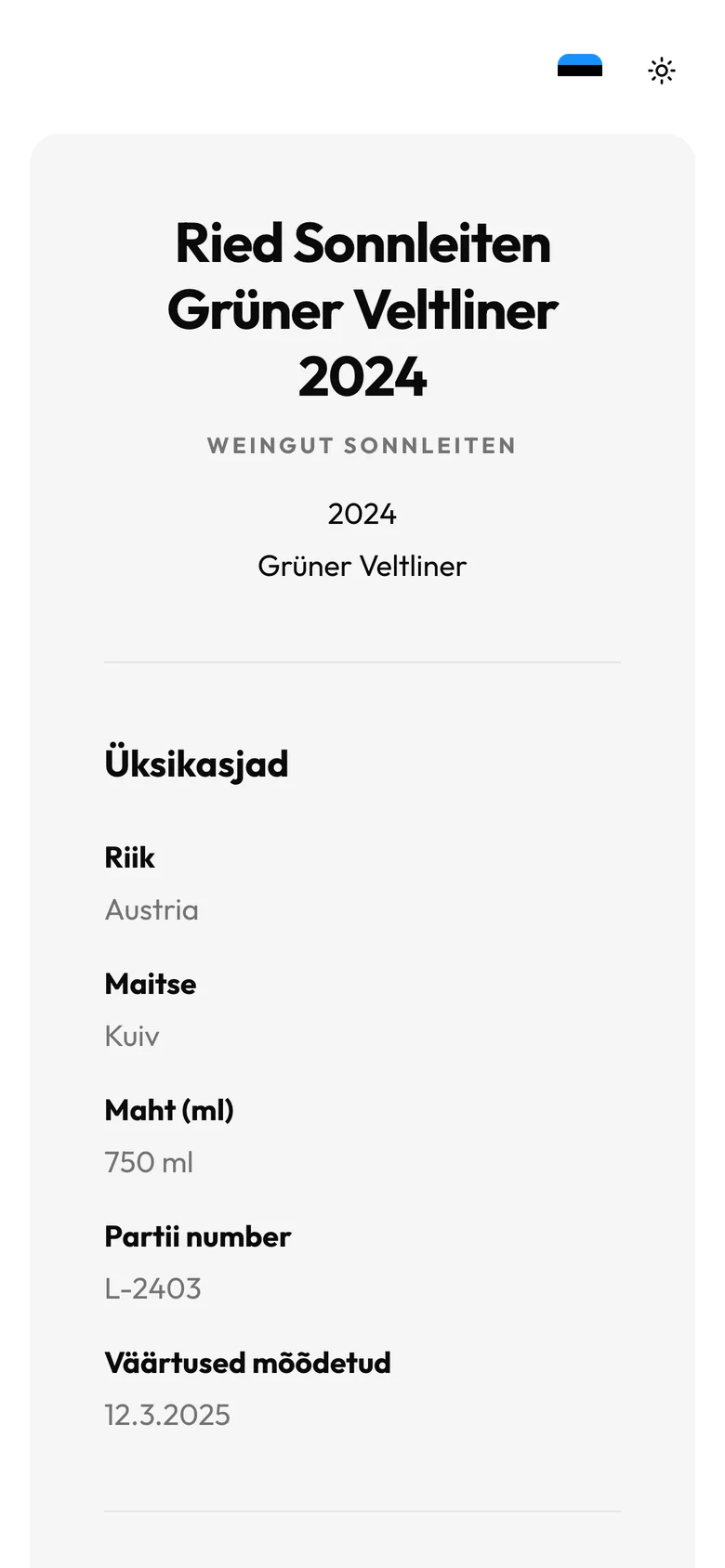This screenshot has height=1568, width=725.
Task: Click the L-2403 batch number value
Action: [152, 1288]
